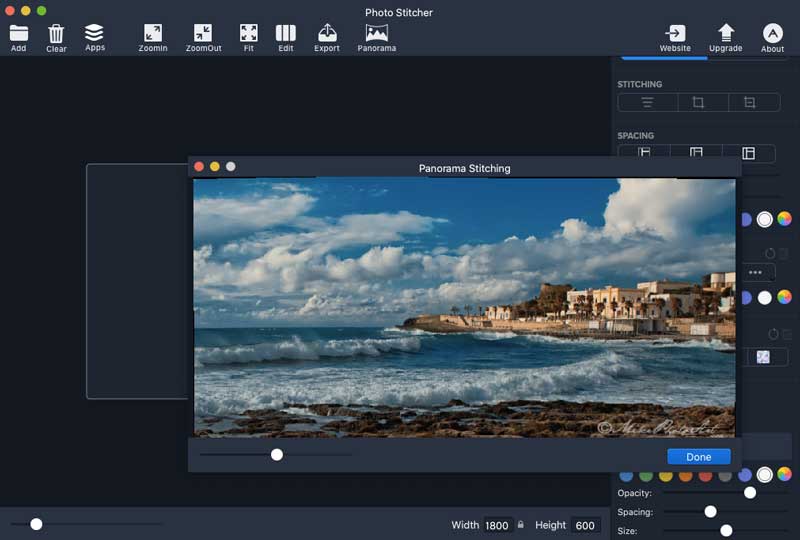
Task: Select the middle crop stitching icon
Action: (698, 103)
